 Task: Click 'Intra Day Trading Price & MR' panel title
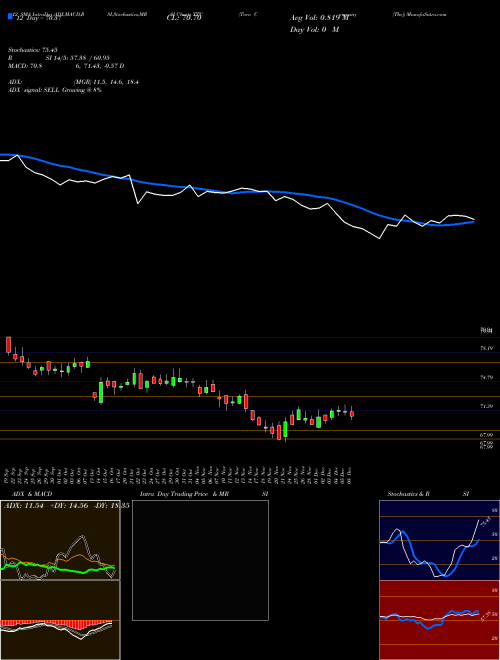(x=185, y=494)
